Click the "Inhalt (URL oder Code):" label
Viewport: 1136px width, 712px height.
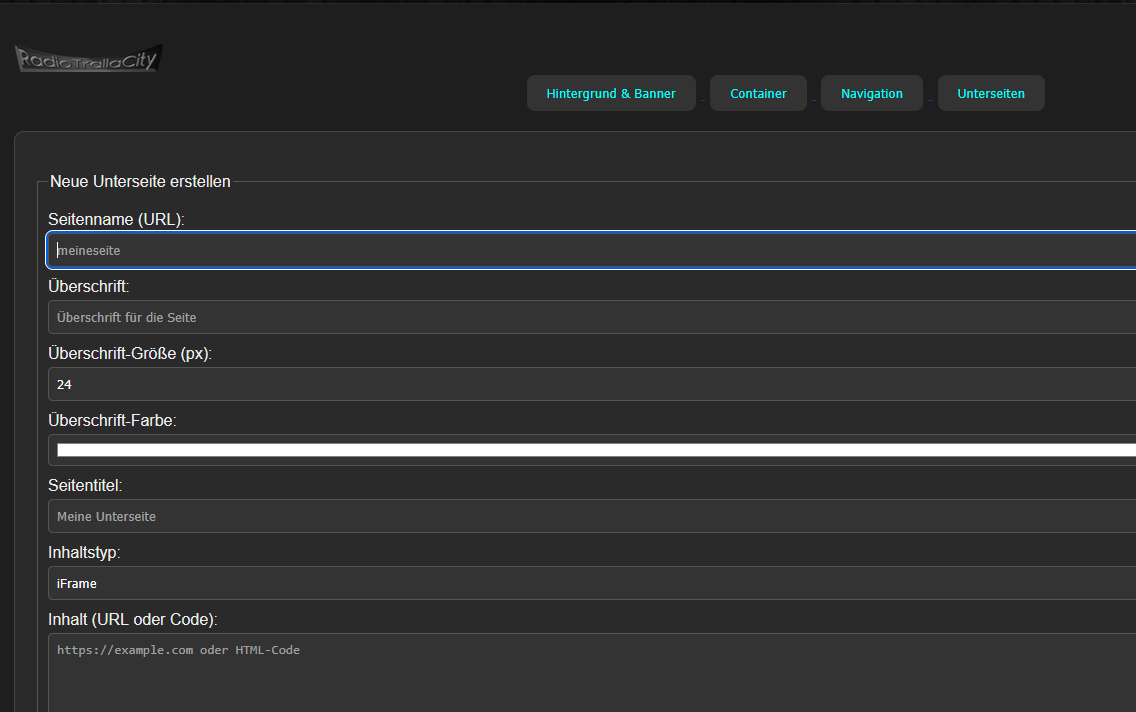pyautogui.click(x=133, y=619)
